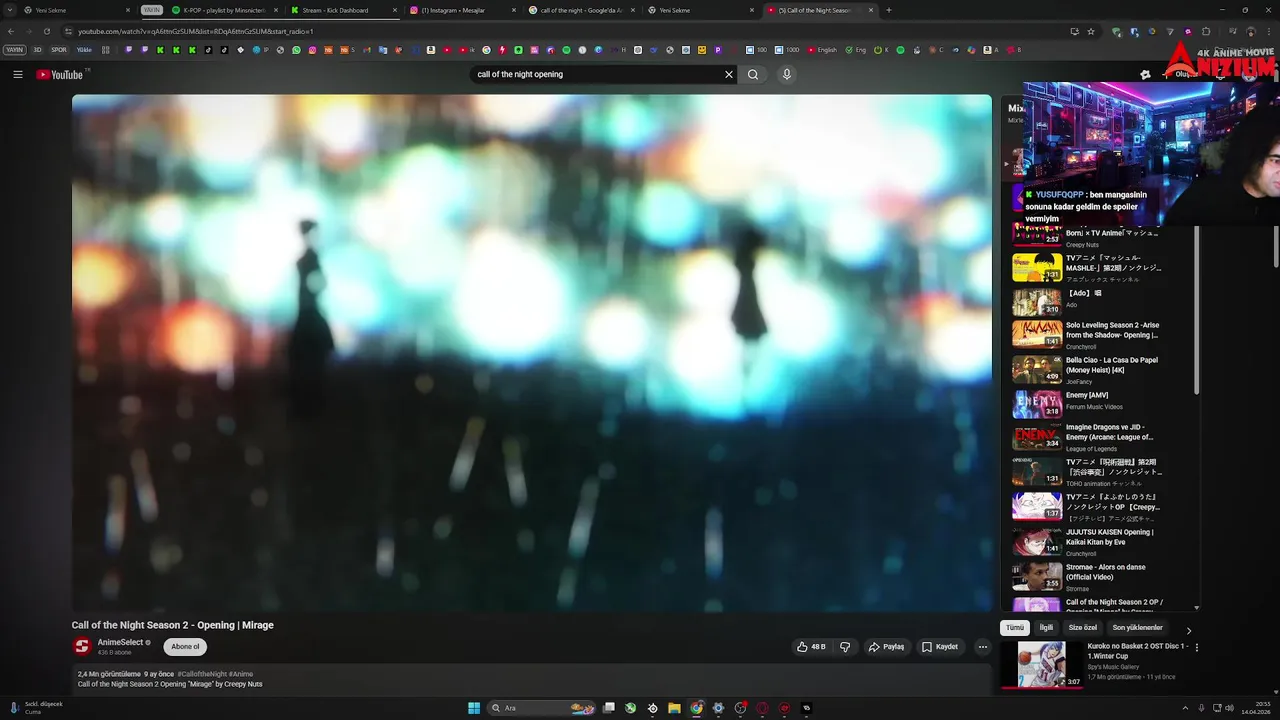Open Chrome three-dot menu
The height and width of the screenshot is (720, 1280).
1268,31
